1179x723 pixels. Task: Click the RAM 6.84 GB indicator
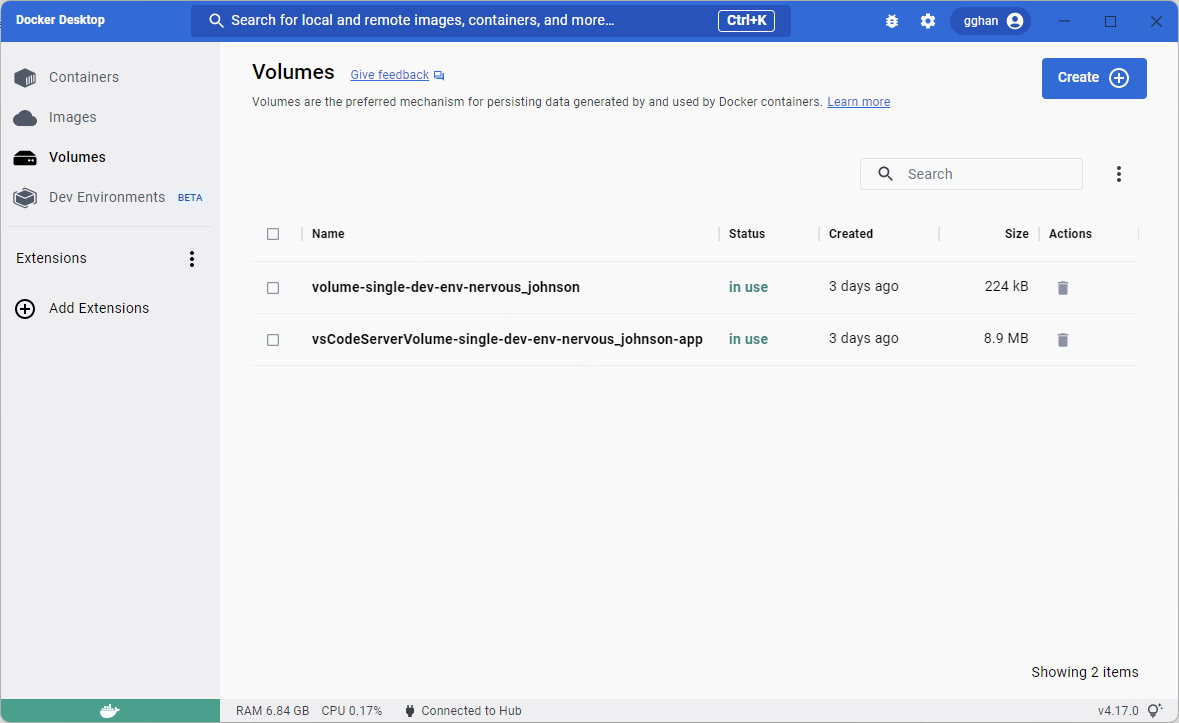(x=272, y=711)
